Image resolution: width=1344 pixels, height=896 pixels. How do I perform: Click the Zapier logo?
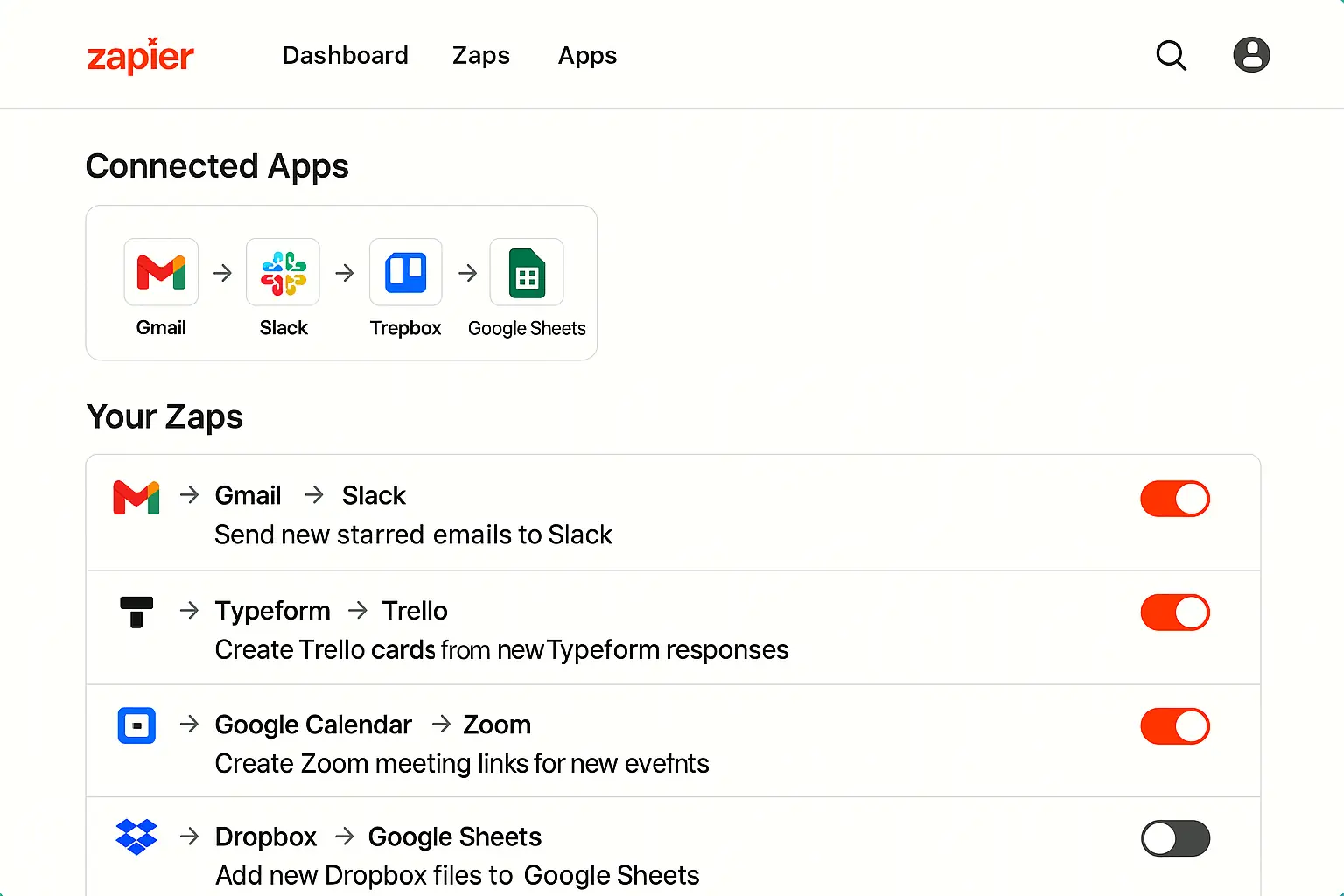(140, 56)
